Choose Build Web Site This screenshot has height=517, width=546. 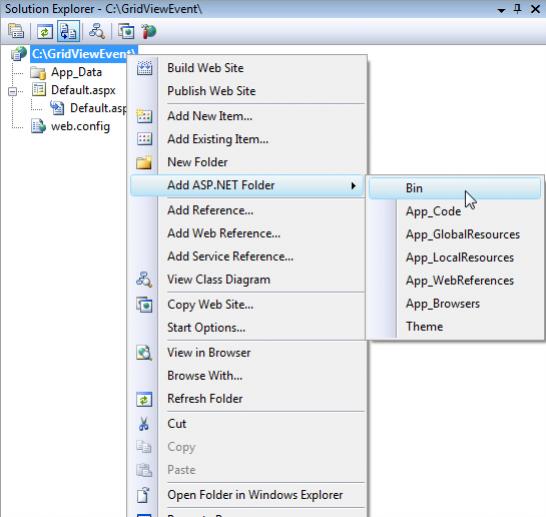coord(205,68)
